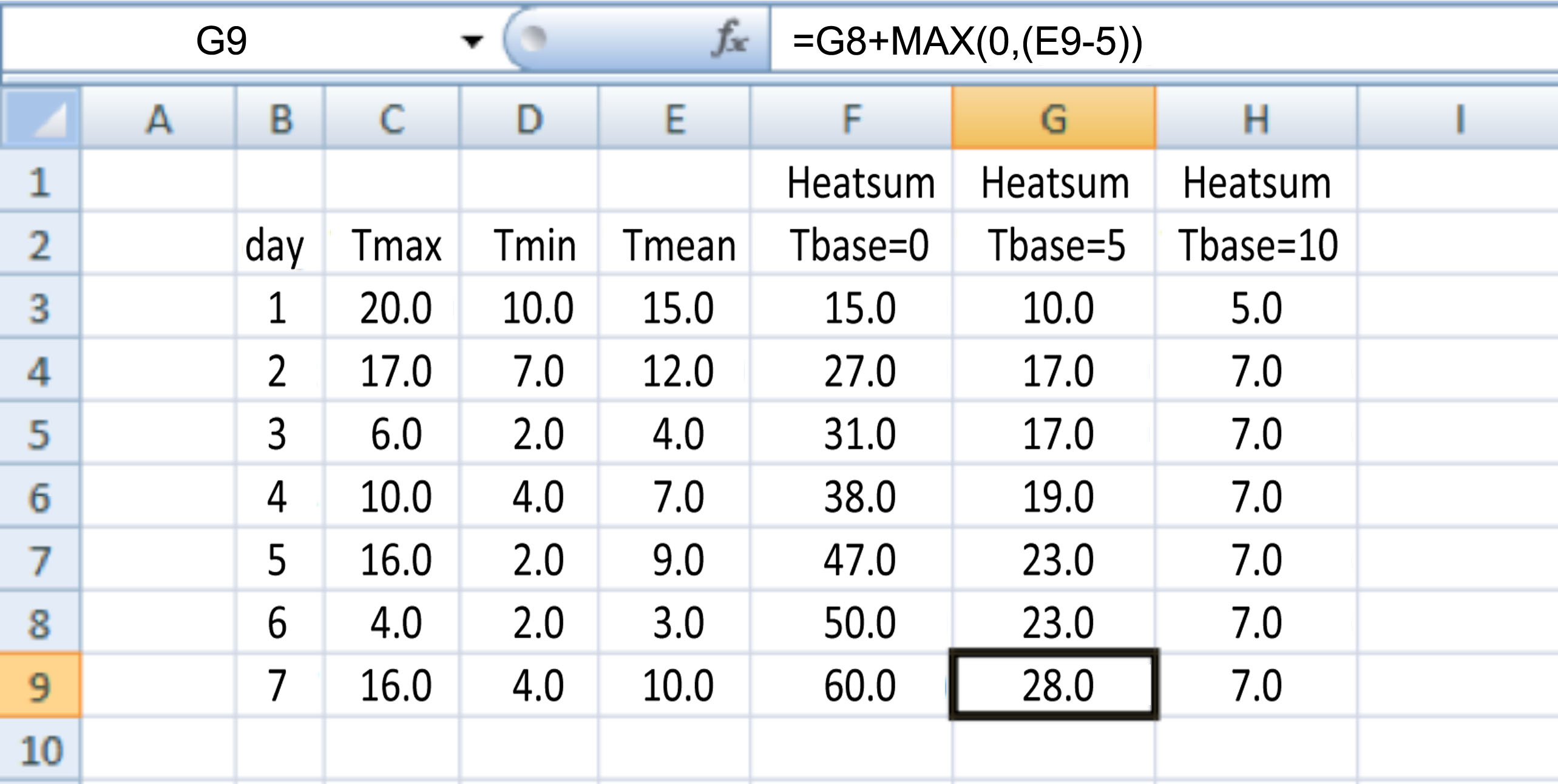Screen dimensions: 1558x784
Task: Select column A header
Action: pyautogui.click(x=158, y=118)
